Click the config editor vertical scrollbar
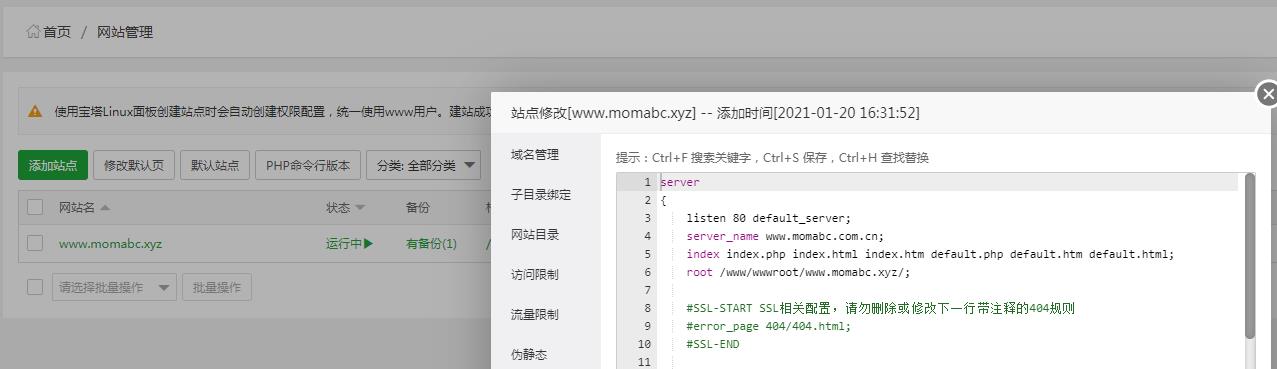 [1249, 255]
